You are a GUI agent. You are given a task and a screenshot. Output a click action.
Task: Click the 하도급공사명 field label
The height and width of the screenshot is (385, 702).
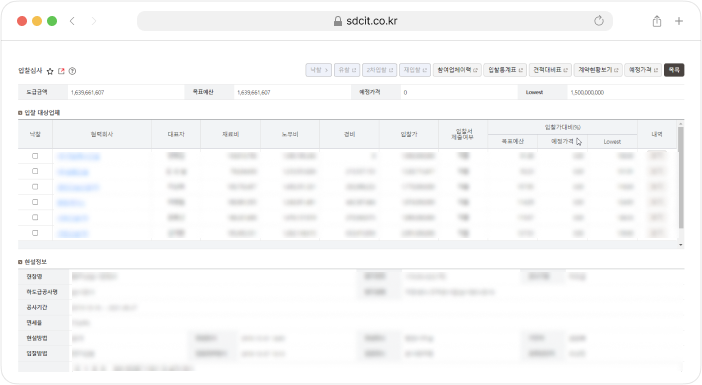[x=42, y=292]
